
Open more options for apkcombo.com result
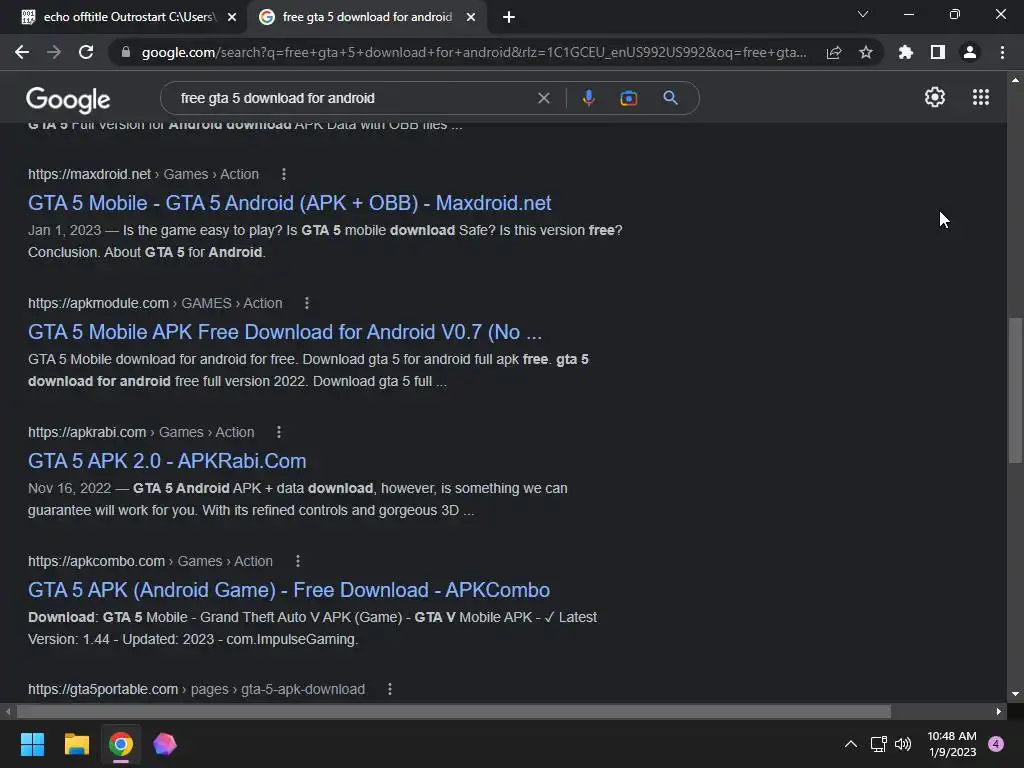298,561
